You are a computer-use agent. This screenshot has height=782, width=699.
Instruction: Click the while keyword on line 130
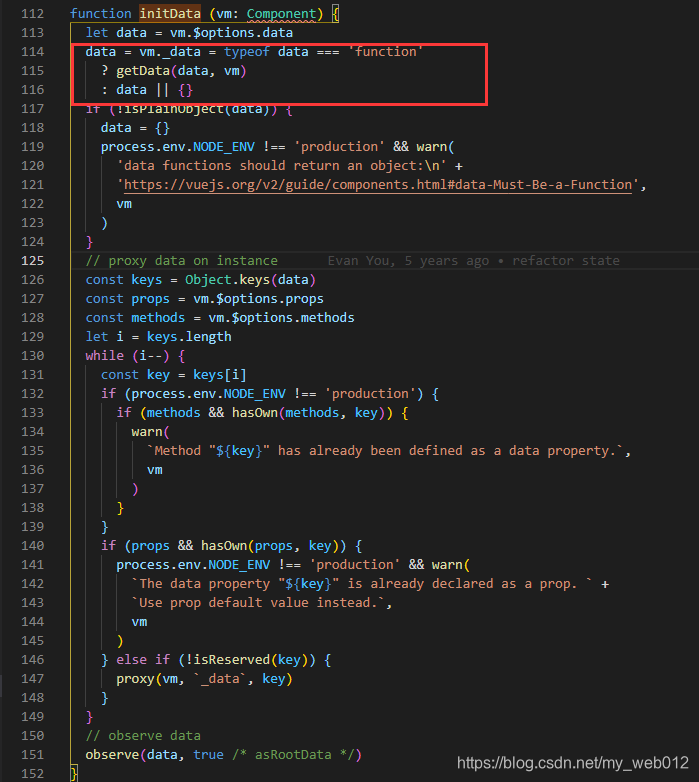[105, 356]
